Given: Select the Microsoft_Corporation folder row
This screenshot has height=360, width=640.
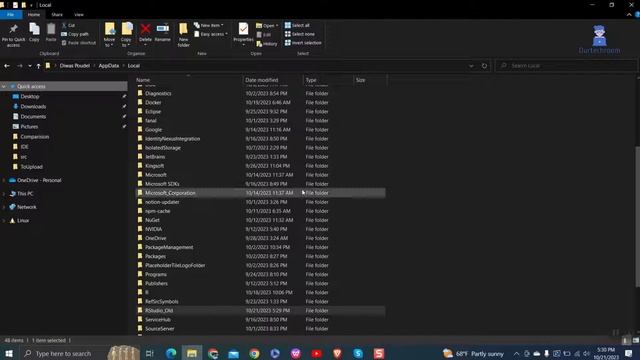Looking at the screenshot, I should pos(260,193).
